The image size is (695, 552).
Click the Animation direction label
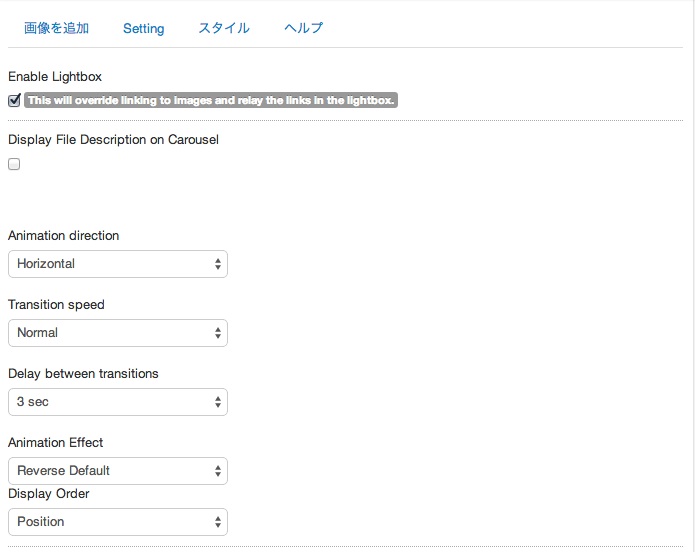pos(63,235)
